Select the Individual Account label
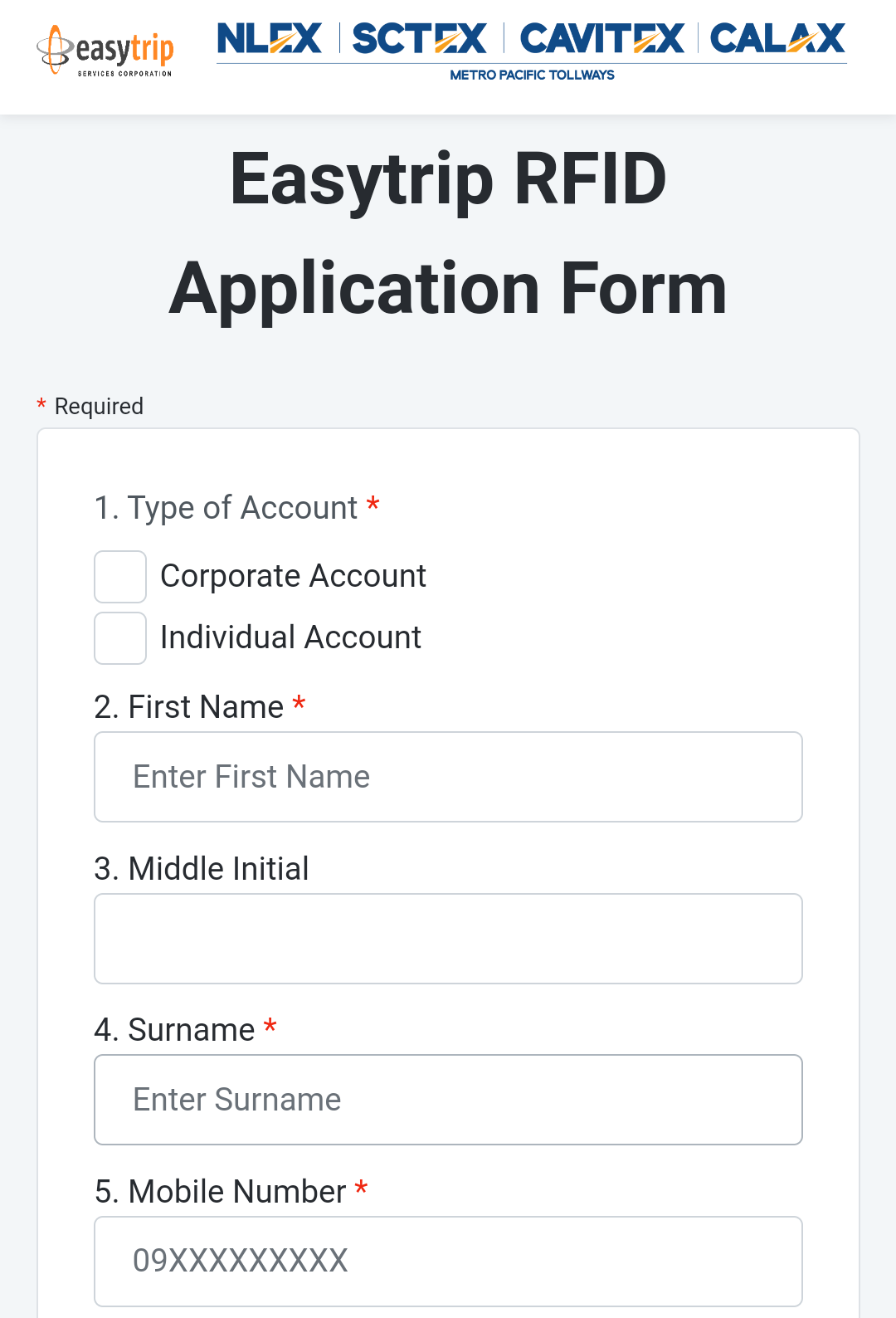This screenshot has height=1318, width=896. pos(290,637)
